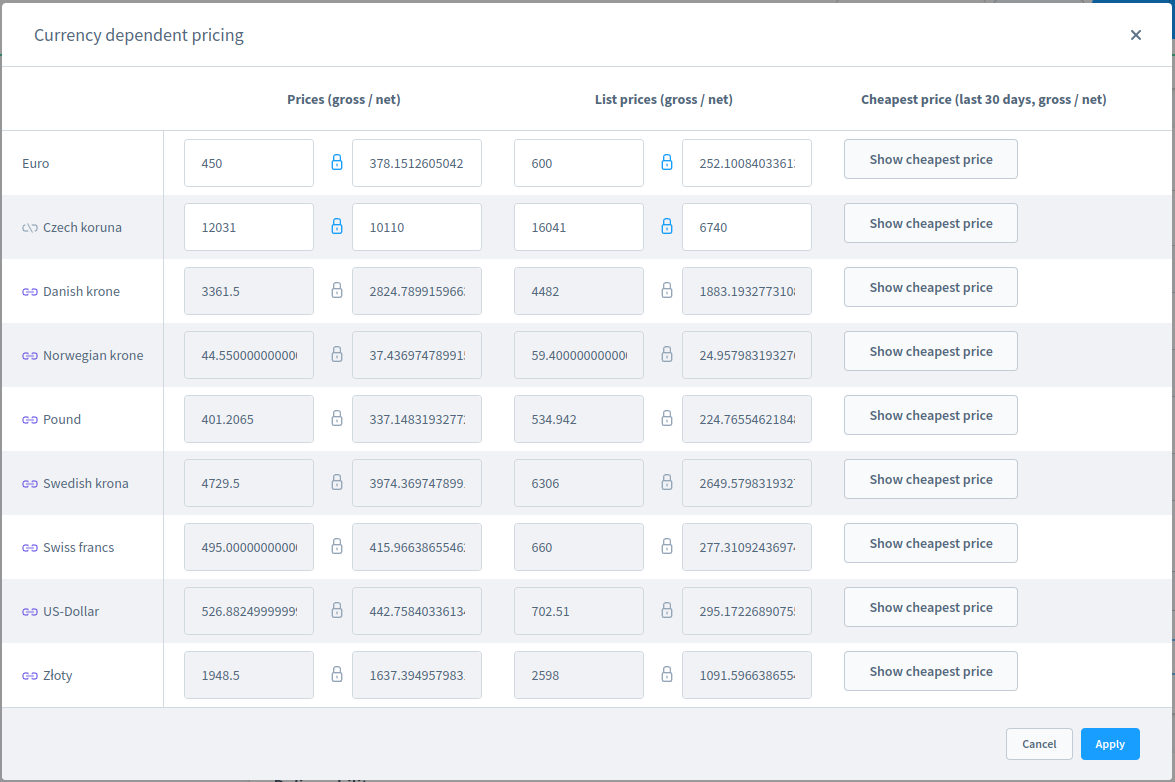Show cheapest price for Złoty row

coord(930,671)
